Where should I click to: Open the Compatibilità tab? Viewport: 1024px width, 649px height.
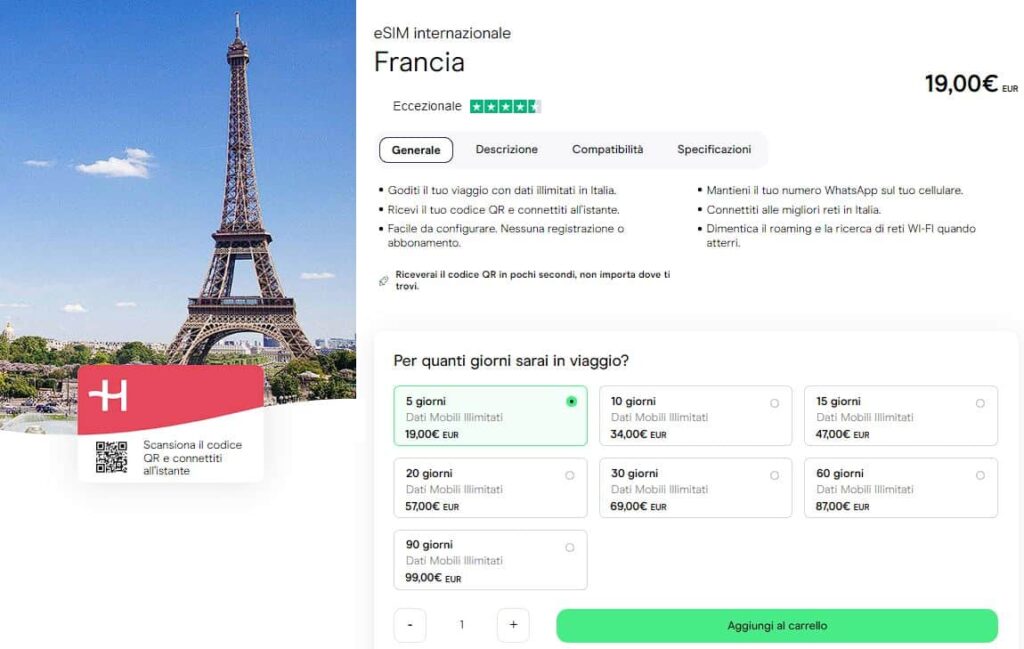pyautogui.click(x=607, y=149)
